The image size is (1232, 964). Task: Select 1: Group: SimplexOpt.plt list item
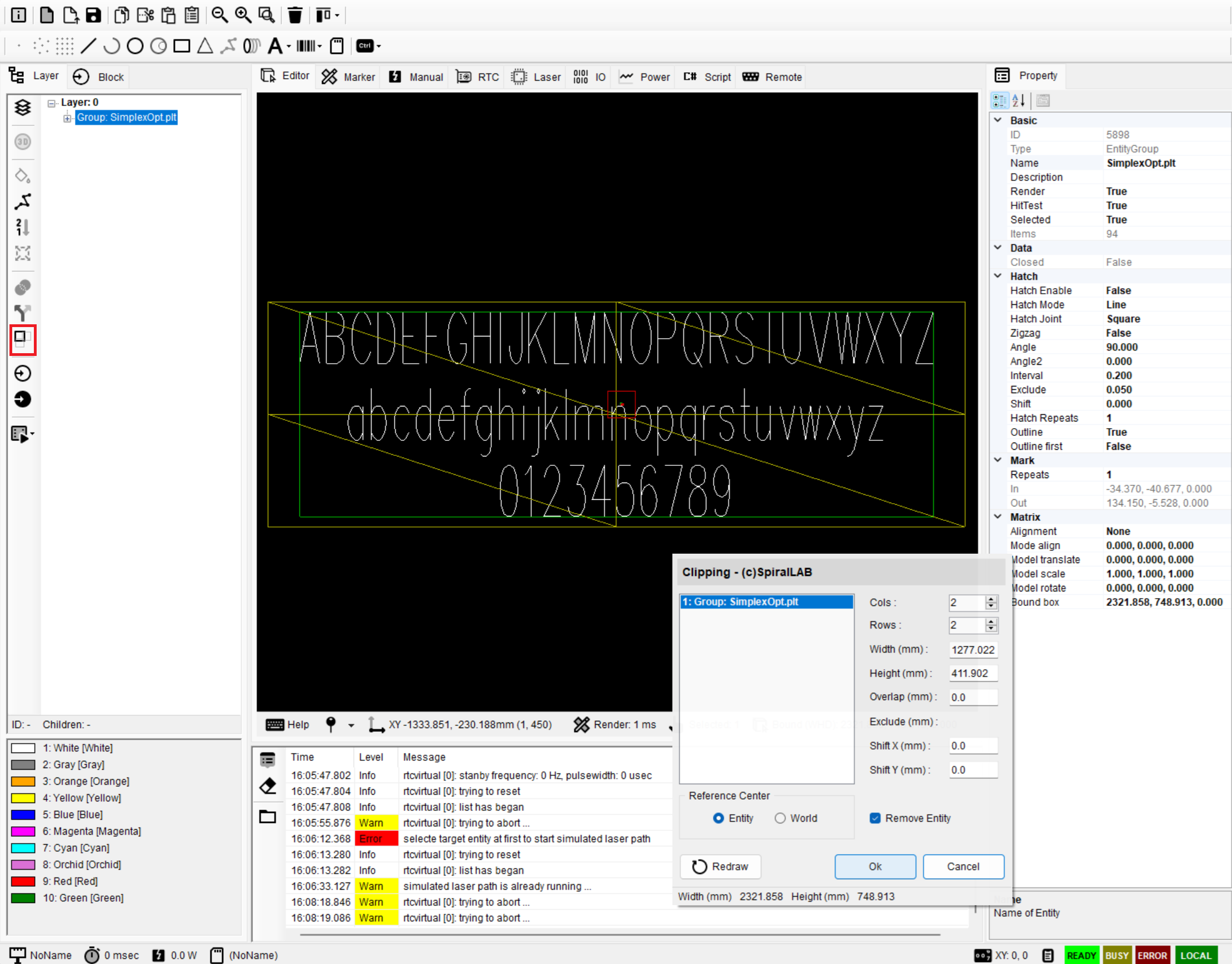point(766,601)
